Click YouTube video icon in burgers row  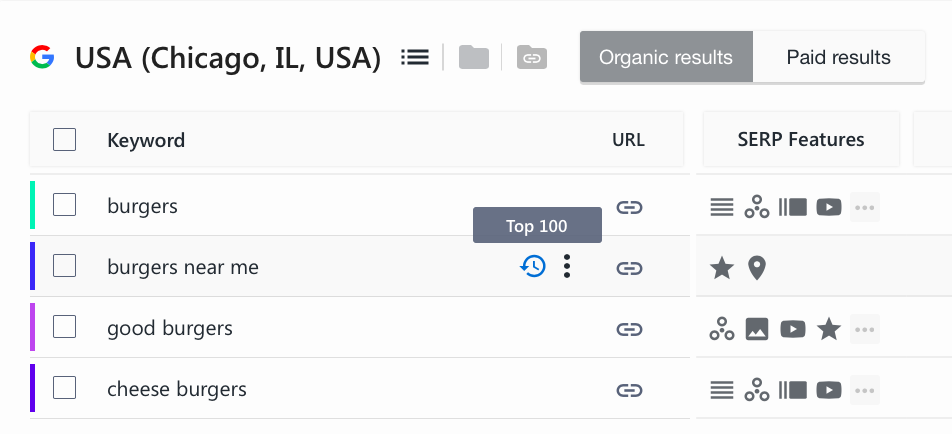[829, 208]
